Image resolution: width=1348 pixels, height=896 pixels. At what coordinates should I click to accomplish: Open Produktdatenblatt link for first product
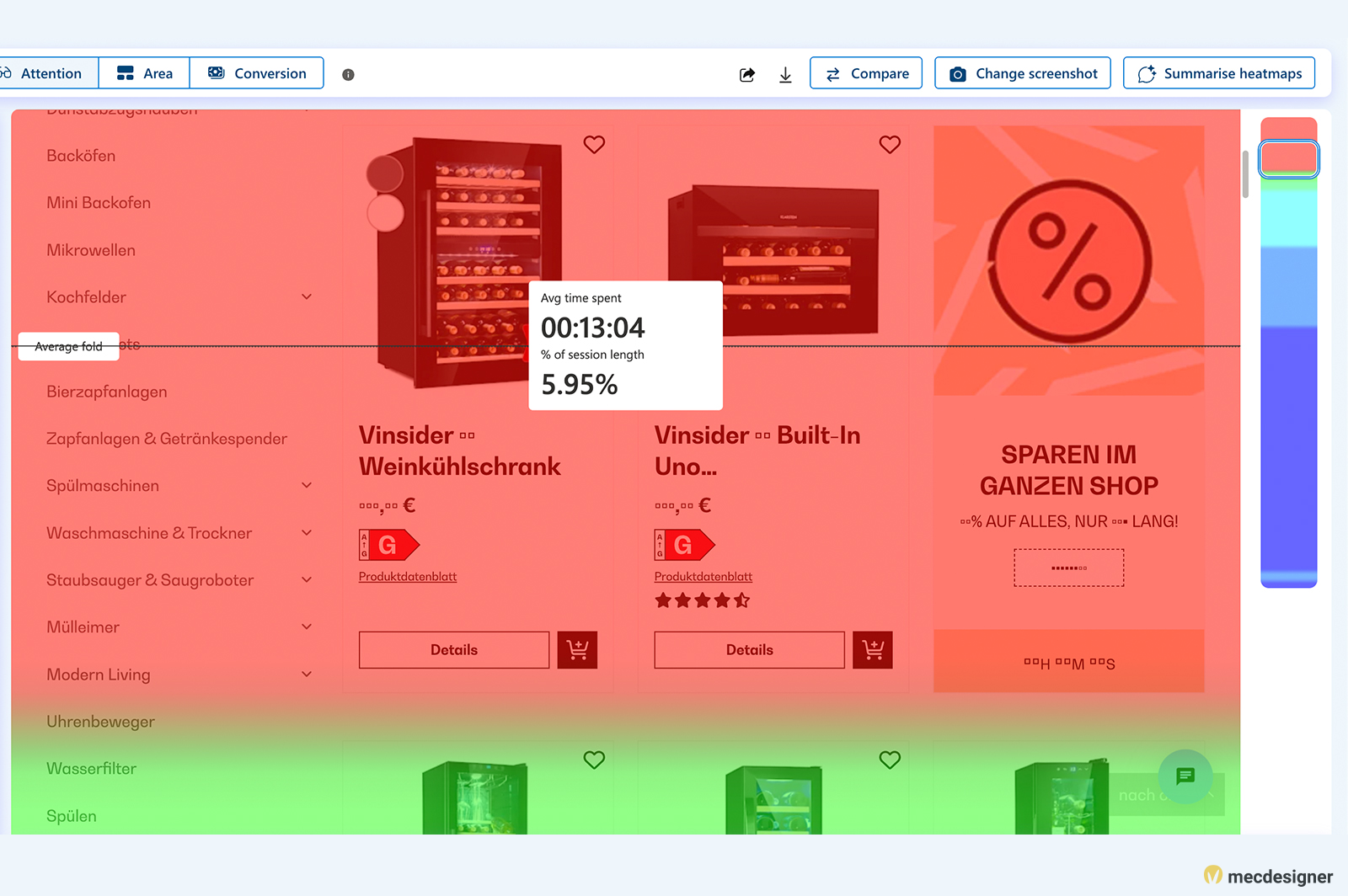coord(408,577)
